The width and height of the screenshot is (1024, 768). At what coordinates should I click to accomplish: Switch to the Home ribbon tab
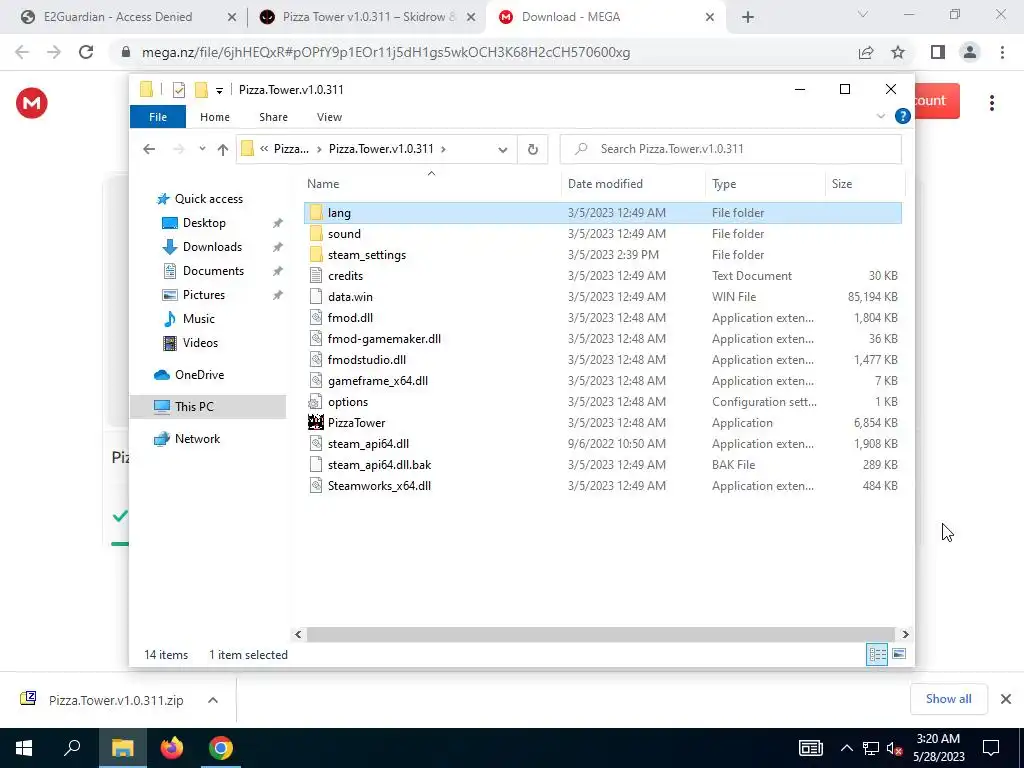[215, 117]
